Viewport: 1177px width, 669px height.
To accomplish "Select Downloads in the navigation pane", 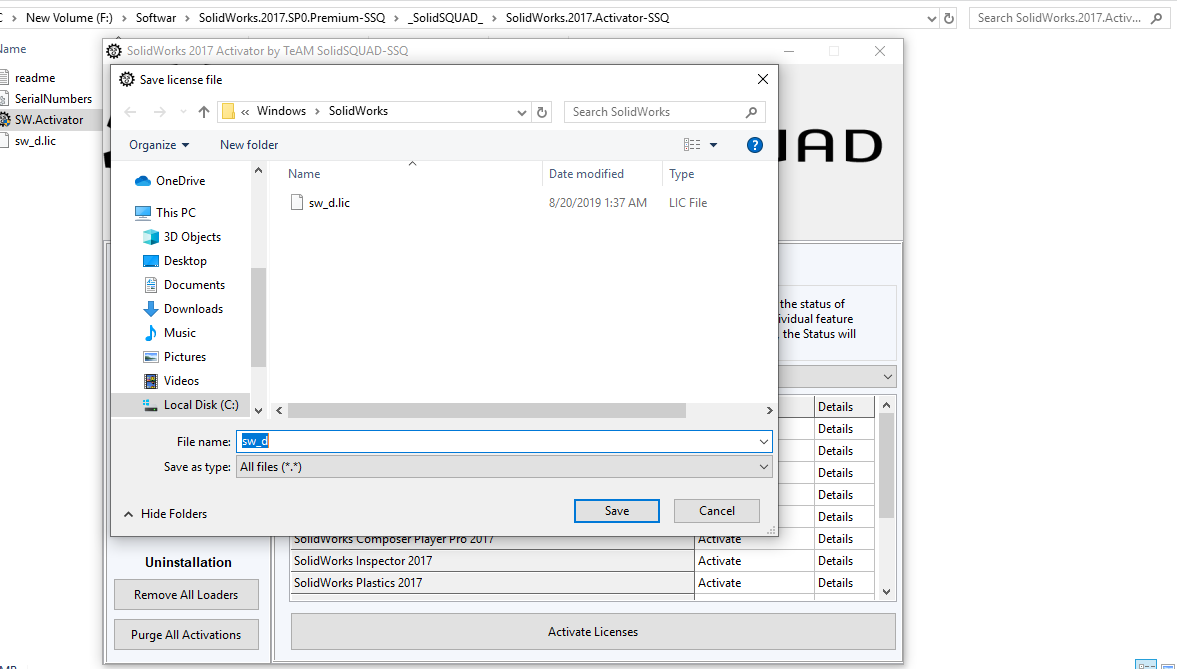I will click(190, 308).
